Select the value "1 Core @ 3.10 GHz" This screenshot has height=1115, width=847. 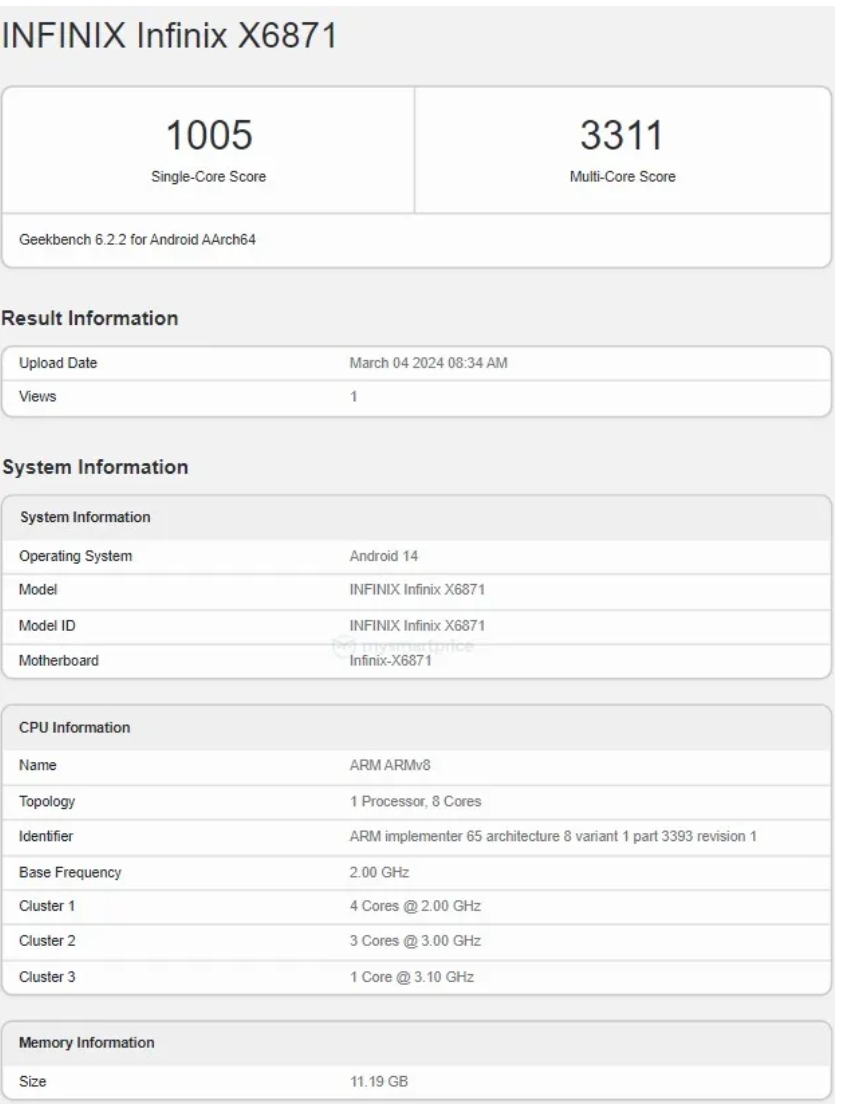[412, 977]
